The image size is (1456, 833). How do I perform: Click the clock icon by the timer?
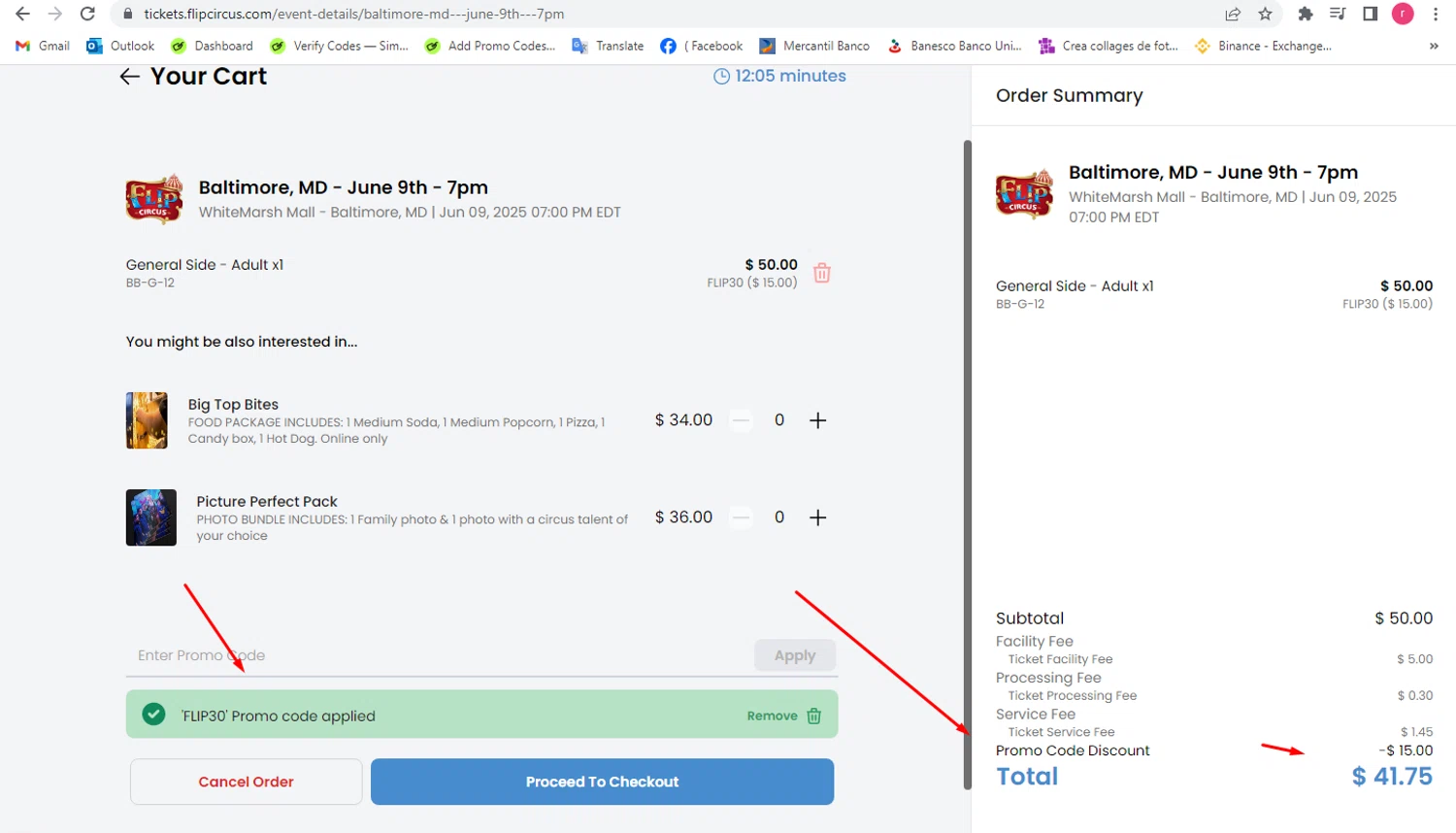tap(721, 77)
